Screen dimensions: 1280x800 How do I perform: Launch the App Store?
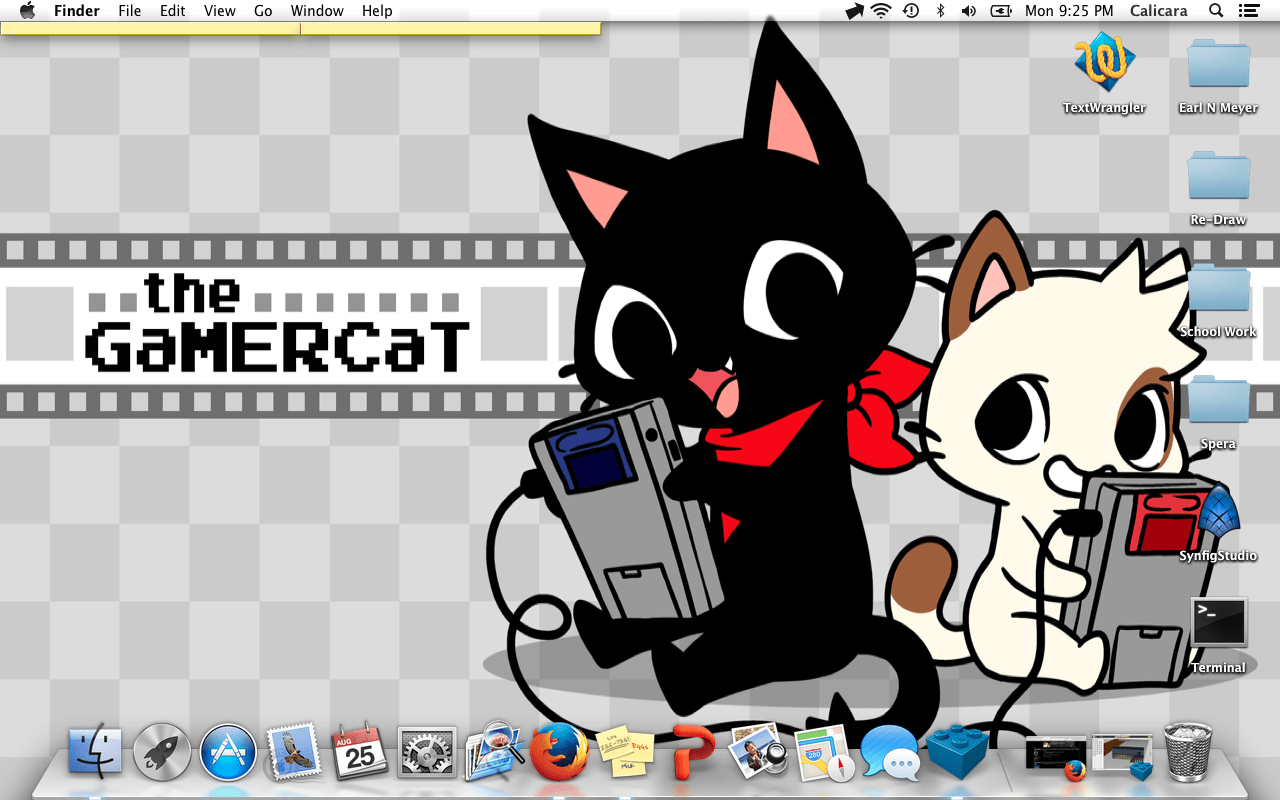227,752
